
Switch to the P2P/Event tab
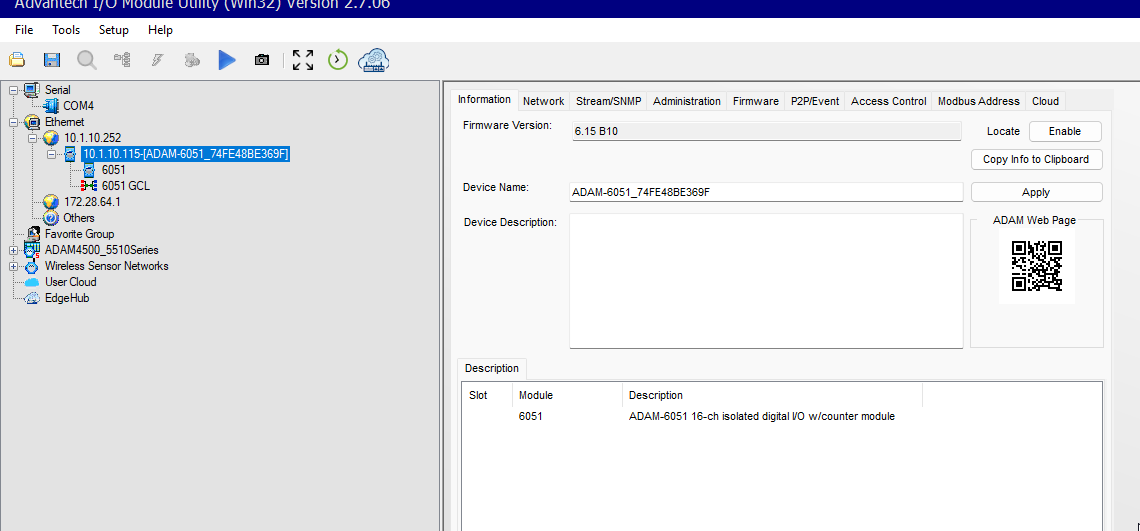pyautogui.click(x=815, y=101)
